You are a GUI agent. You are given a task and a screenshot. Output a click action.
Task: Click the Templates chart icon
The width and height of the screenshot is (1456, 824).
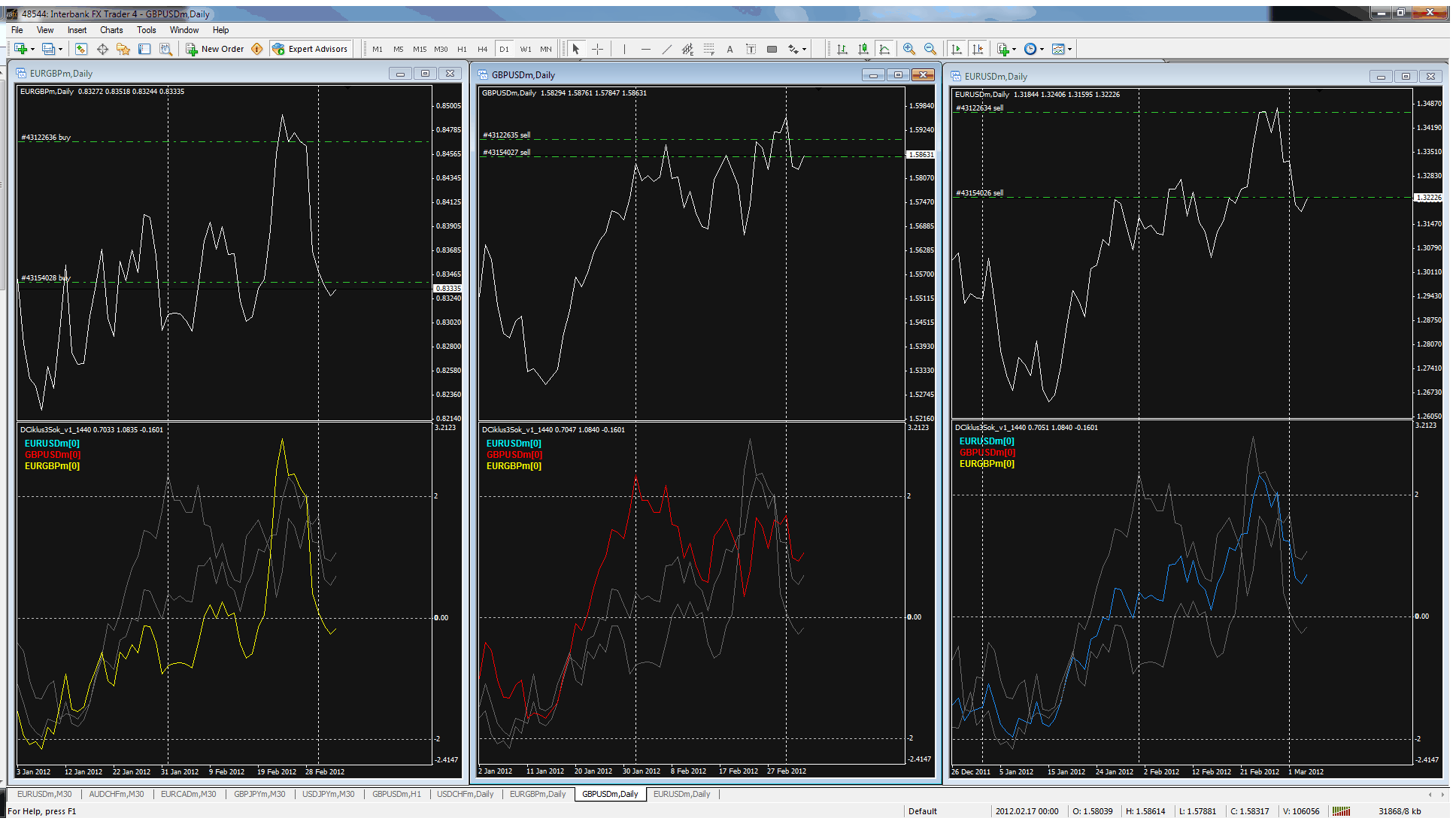1058,49
